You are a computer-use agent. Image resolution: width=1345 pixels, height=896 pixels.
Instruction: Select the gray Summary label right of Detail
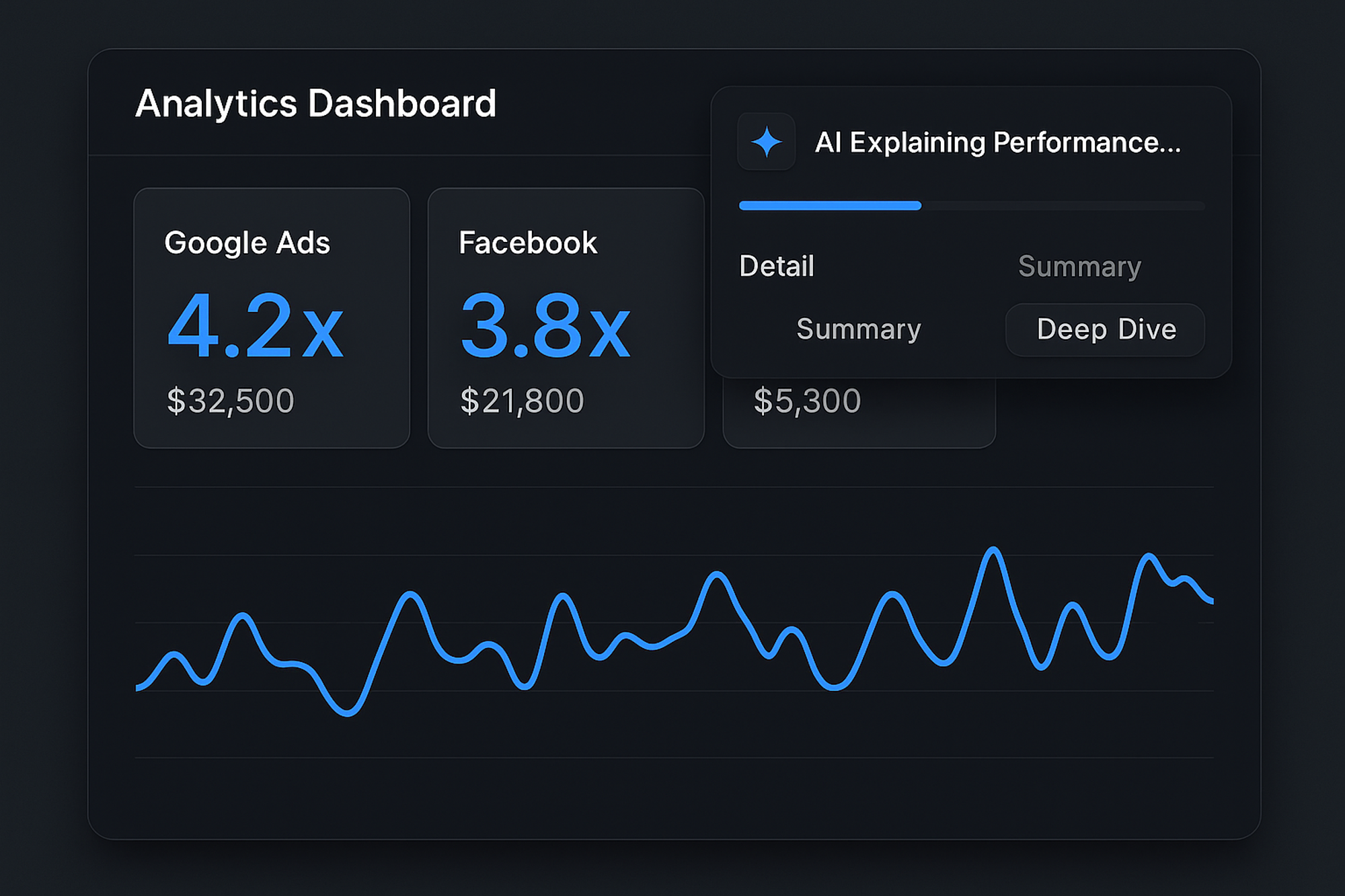coord(1079,267)
